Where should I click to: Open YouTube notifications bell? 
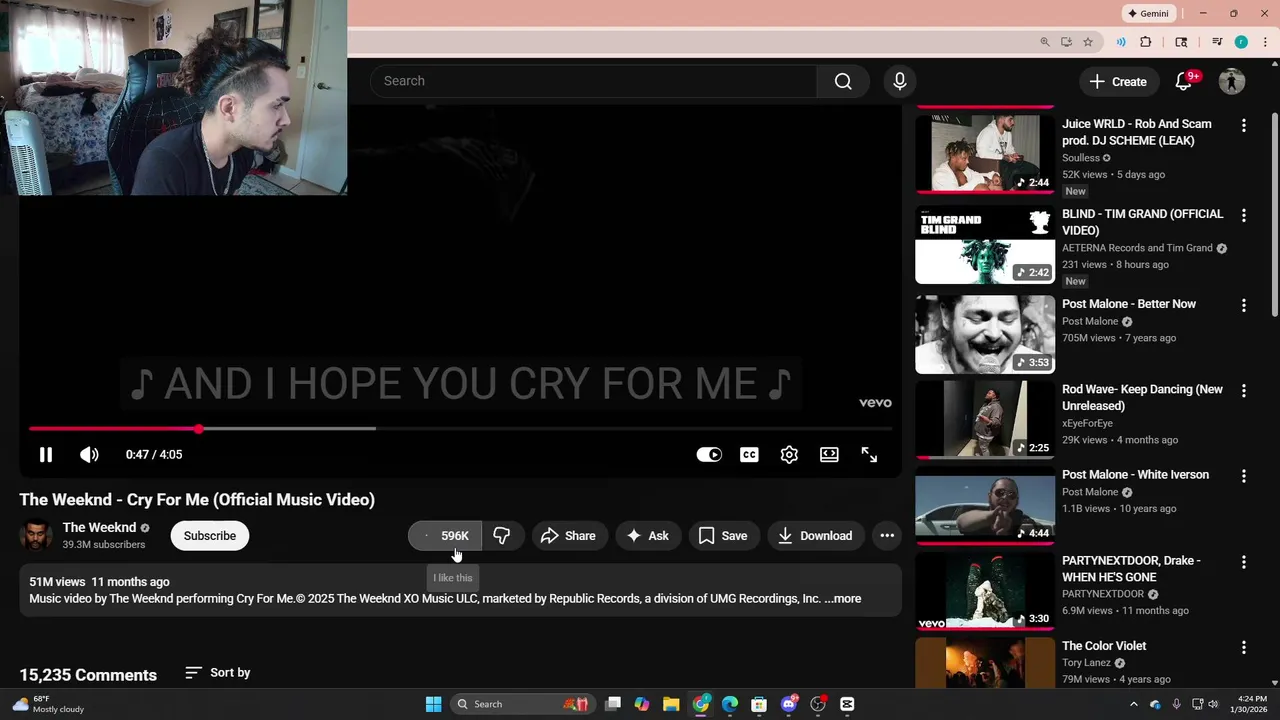tap(1184, 81)
